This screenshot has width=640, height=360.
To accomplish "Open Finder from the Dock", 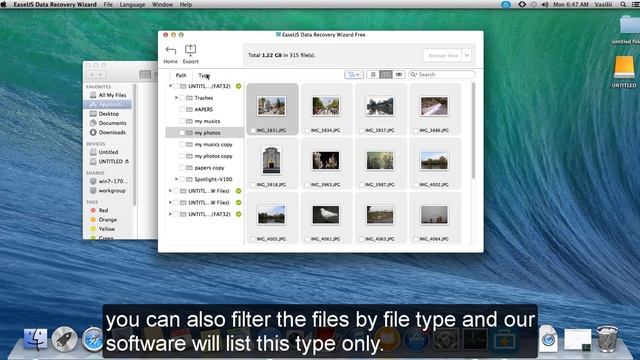I will (x=36, y=339).
